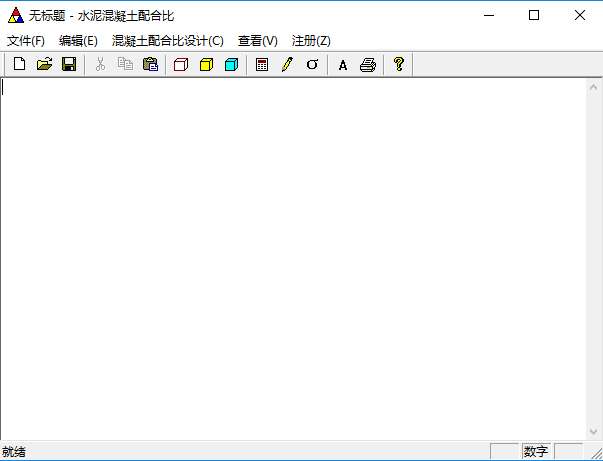Image resolution: width=603 pixels, height=461 pixels.
Task: Open help with question mark icon
Action: click(x=399, y=64)
